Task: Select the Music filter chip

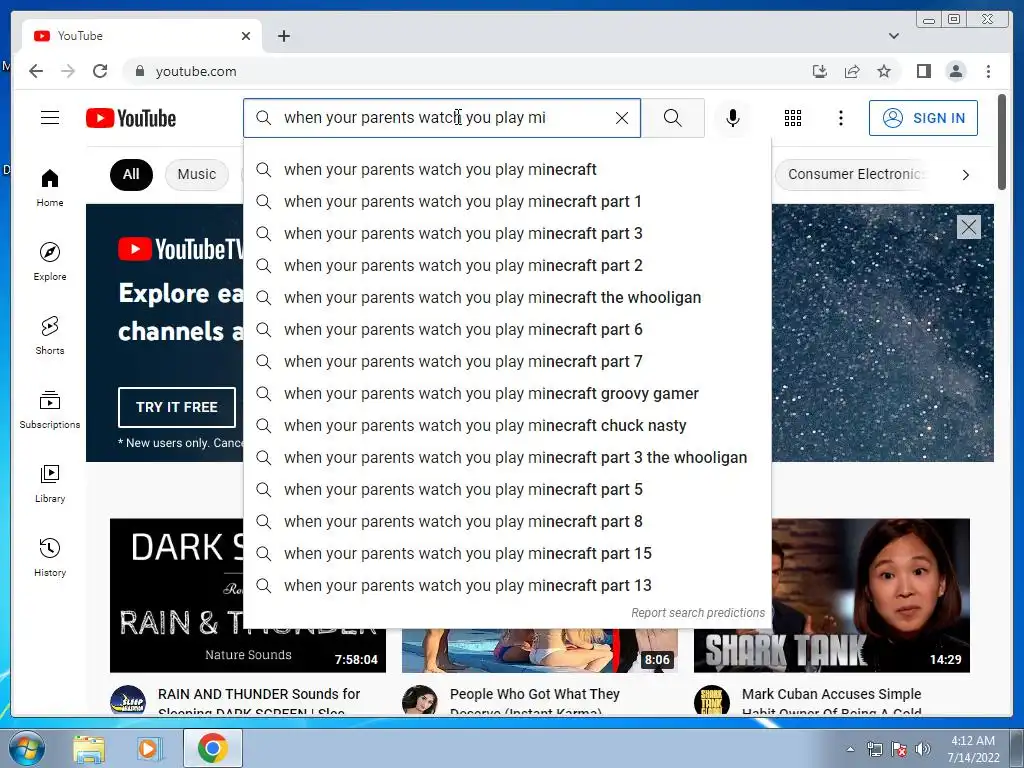Action: pyautogui.click(x=197, y=174)
